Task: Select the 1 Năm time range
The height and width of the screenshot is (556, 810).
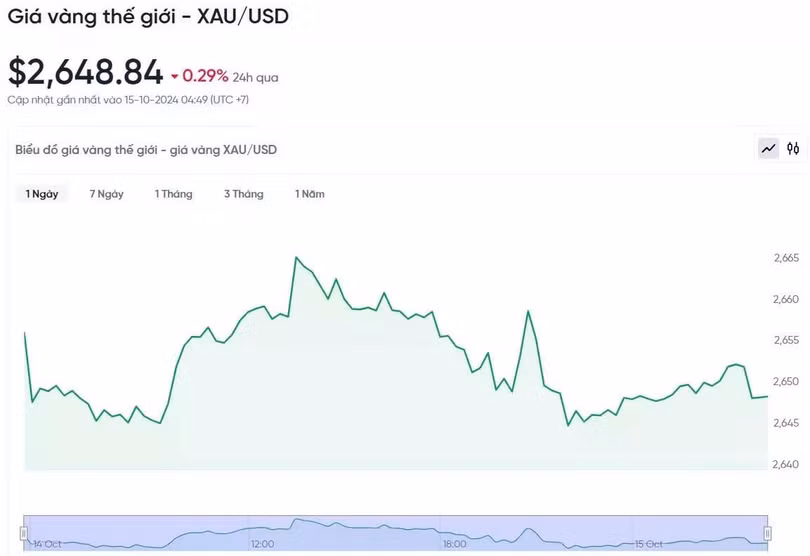Action: (x=309, y=194)
